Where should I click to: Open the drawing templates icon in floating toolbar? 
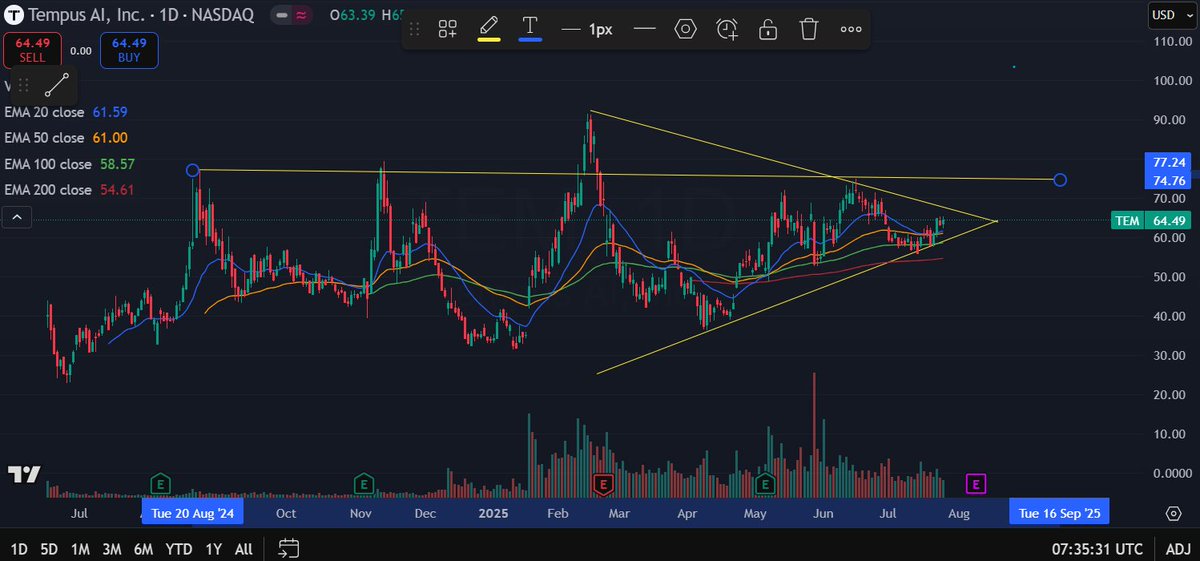(x=448, y=29)
